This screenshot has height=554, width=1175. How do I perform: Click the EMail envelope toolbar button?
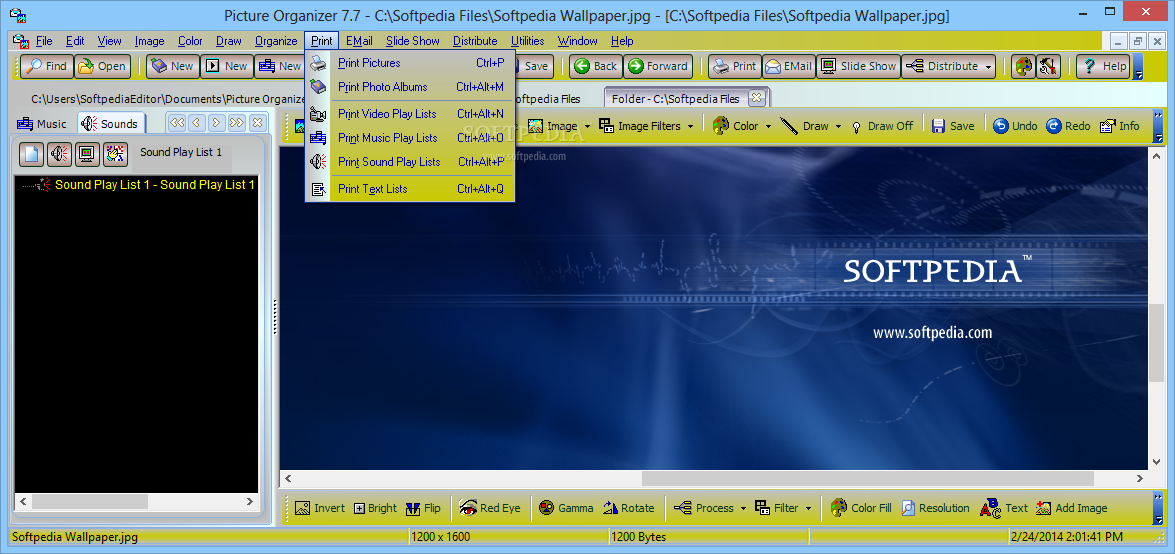[788, 66]
